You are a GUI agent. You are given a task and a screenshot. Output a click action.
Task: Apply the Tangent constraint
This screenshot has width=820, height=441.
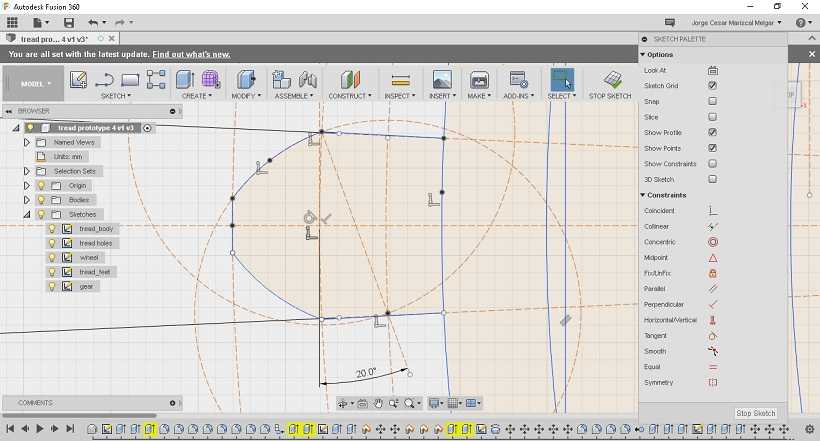point(712,336)
